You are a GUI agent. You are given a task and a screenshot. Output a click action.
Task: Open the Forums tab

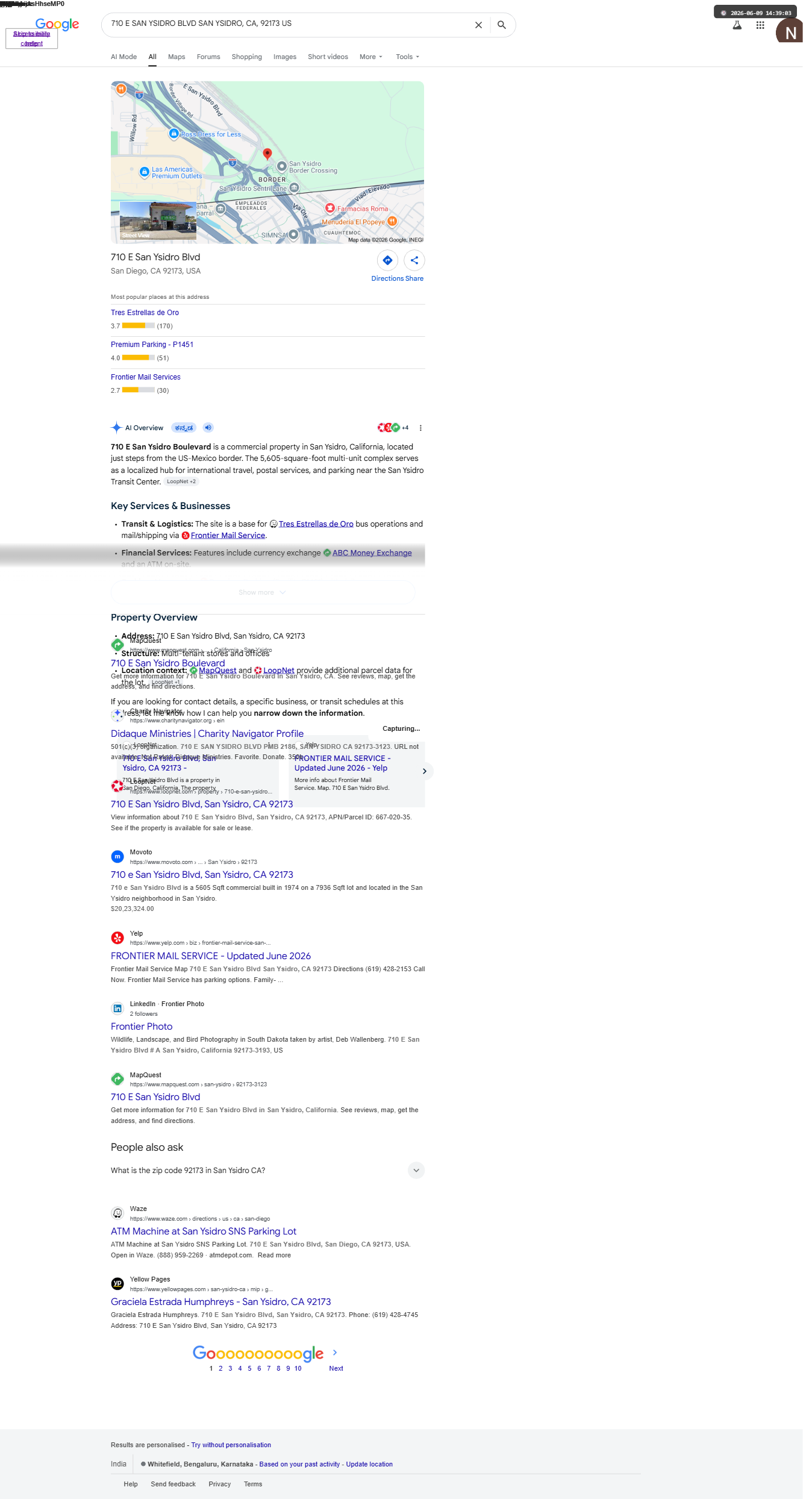click(208, 57)
